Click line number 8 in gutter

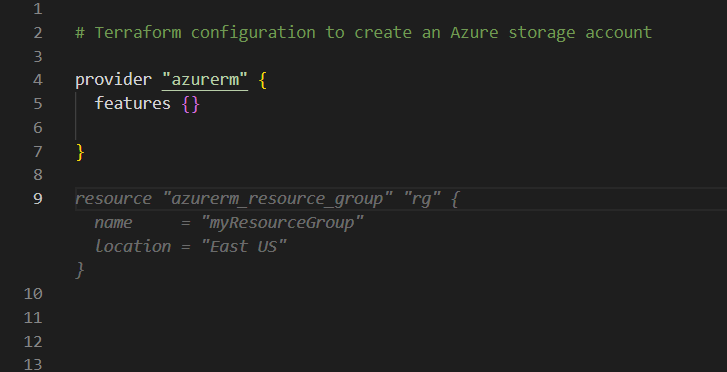pyautogui.click(x=38, y=175)
